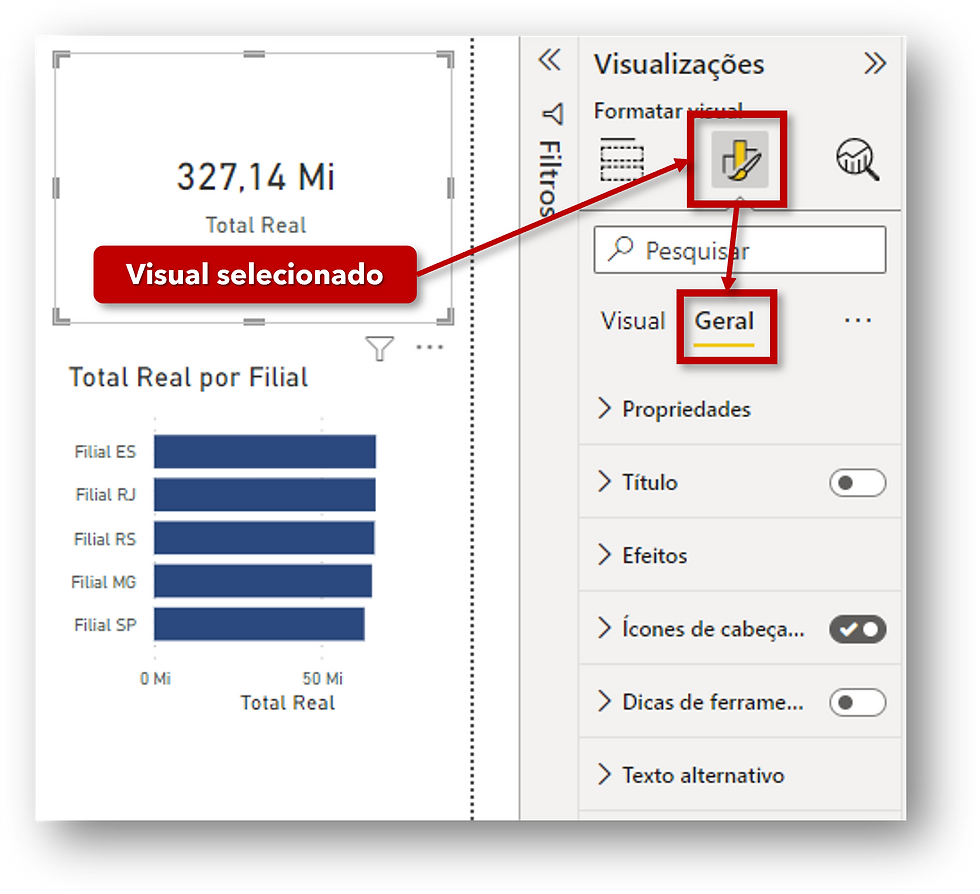Click the Filial RJ axis label

point(106,495)
